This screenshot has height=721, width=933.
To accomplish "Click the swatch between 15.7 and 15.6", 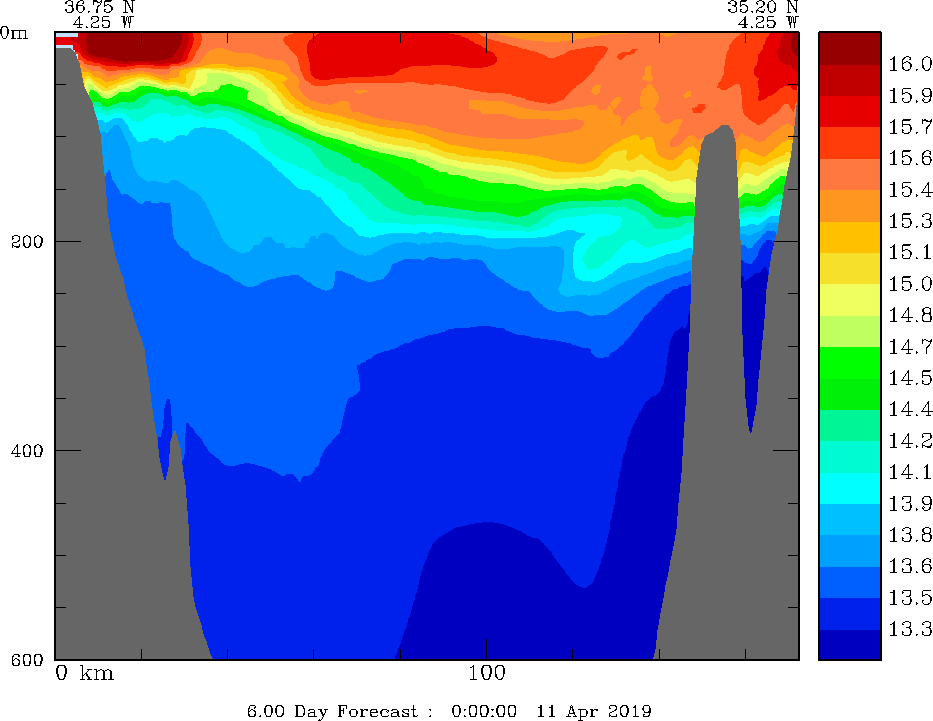I will click(x=850, y=143).
